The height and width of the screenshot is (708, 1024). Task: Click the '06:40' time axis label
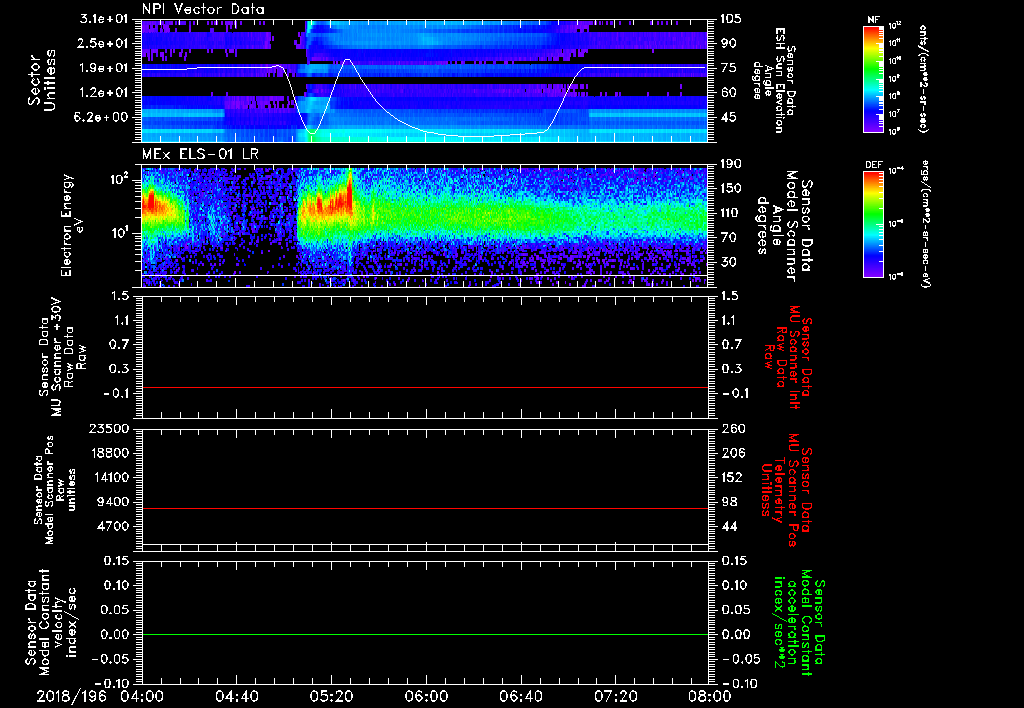click(520, 696)
